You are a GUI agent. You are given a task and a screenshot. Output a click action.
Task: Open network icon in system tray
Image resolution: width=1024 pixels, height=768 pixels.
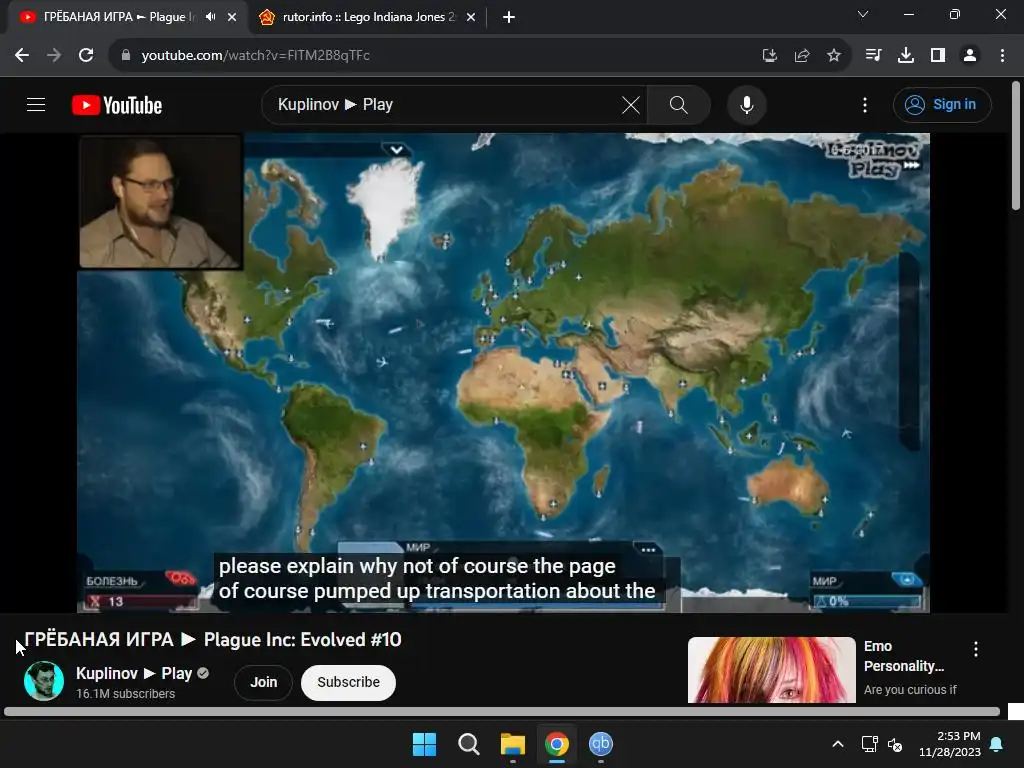869,744
